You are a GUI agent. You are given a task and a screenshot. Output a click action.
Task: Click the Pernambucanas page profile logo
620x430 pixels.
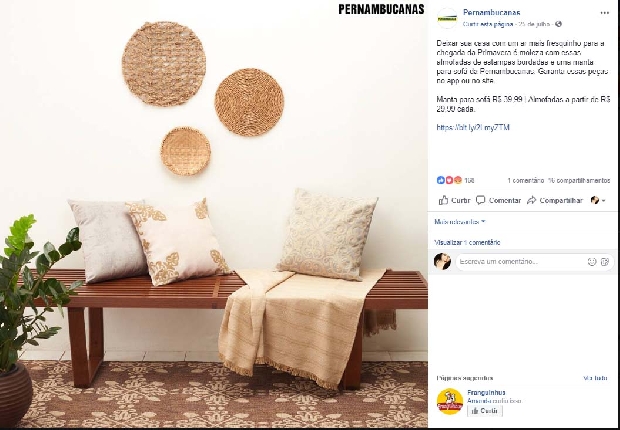click(447, 18)
